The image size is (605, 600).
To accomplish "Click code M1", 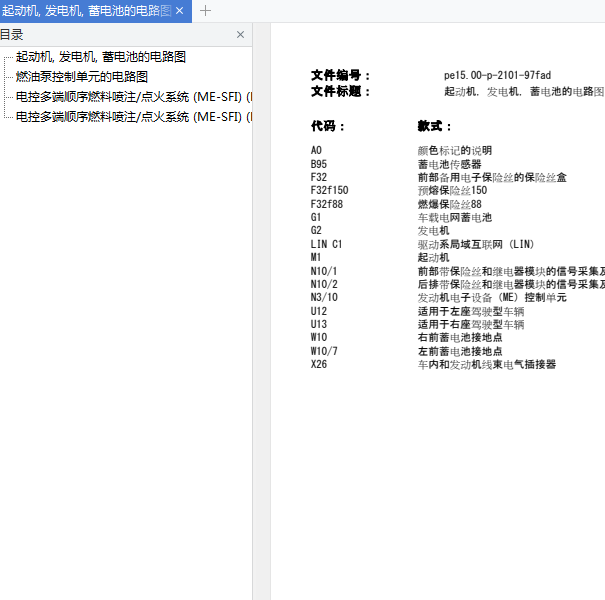I will pos(316,257).
